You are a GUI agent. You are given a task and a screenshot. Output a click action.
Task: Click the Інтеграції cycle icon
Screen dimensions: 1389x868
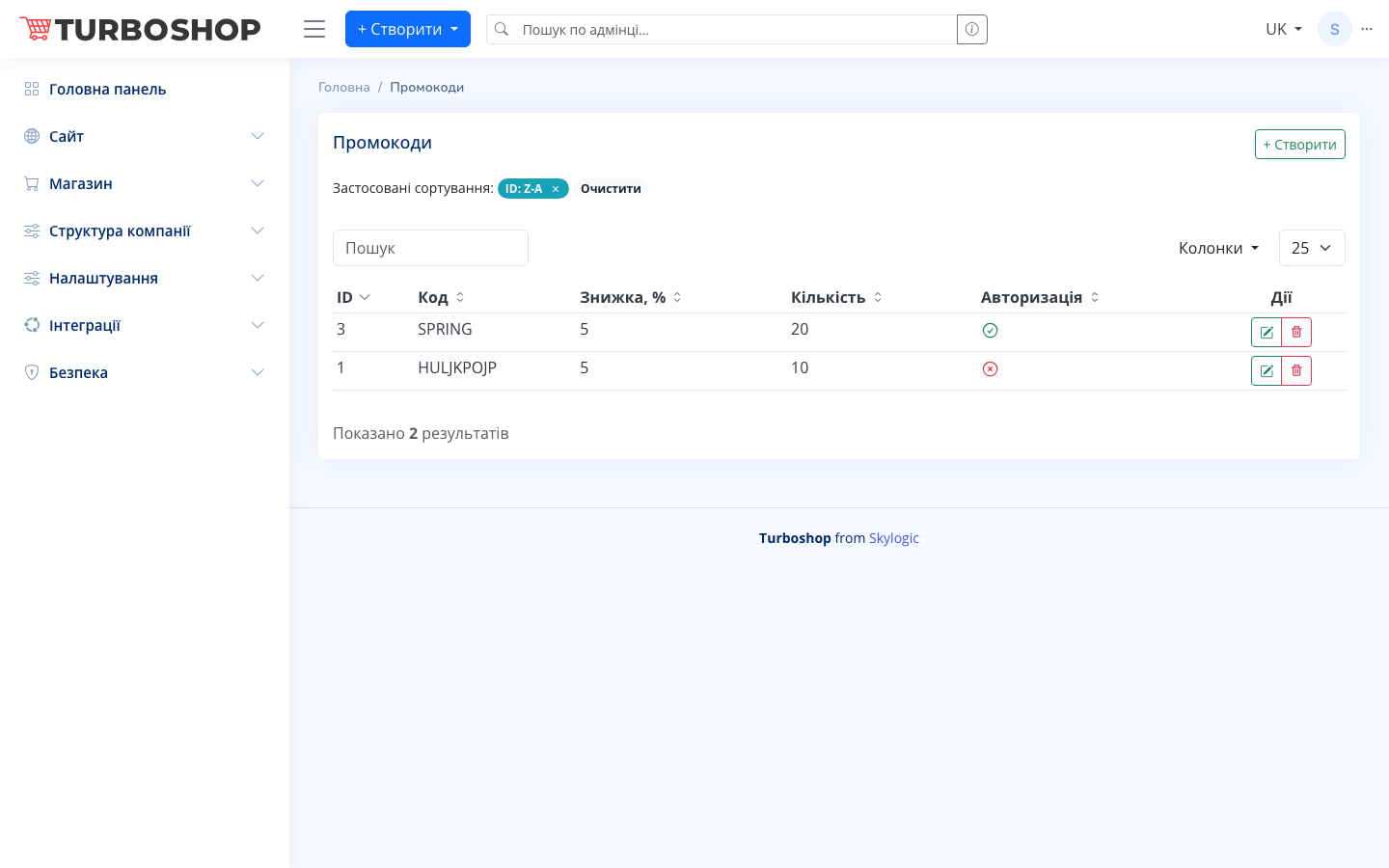coord(32,325)
